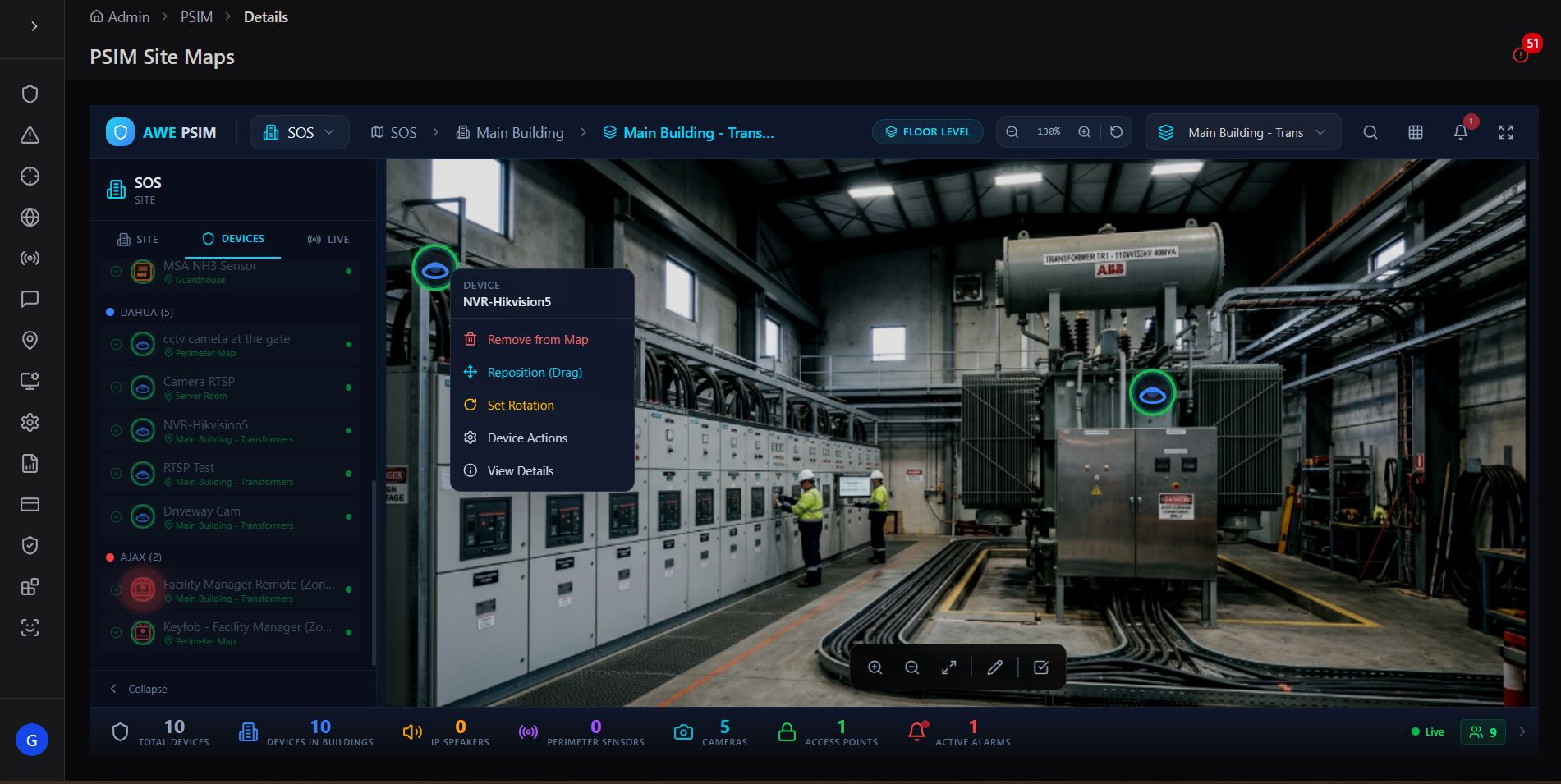The width and height of the screenshot is (1561, 784).
Task: Open the face scan sidebar icon
Action: tap(30, 628)
